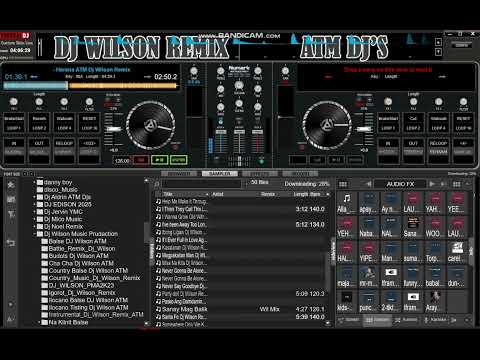Click the left deck song waveform progress bar

pos(90,86)
